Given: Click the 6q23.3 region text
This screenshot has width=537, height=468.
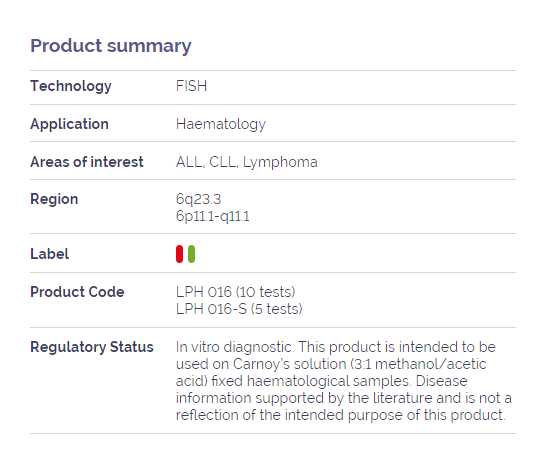Looking at the screenshot, I should 199,199.
